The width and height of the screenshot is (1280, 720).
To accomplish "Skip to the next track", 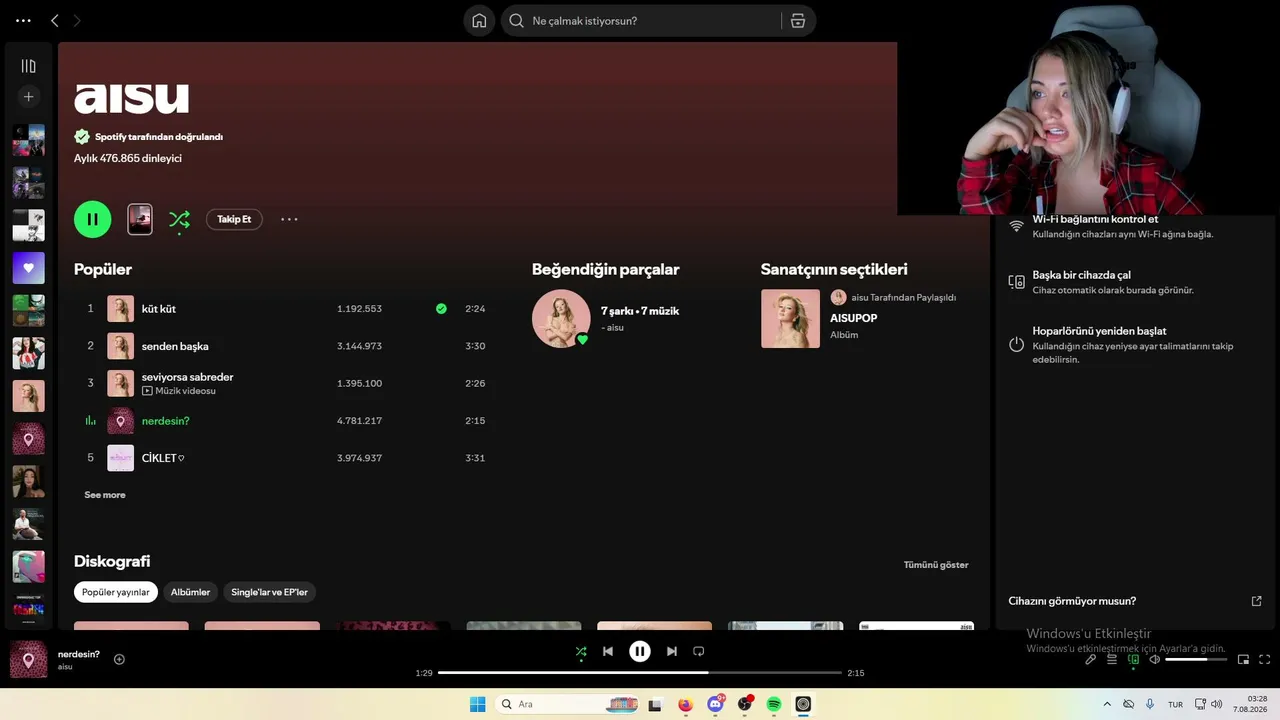I will click(672, 651).
